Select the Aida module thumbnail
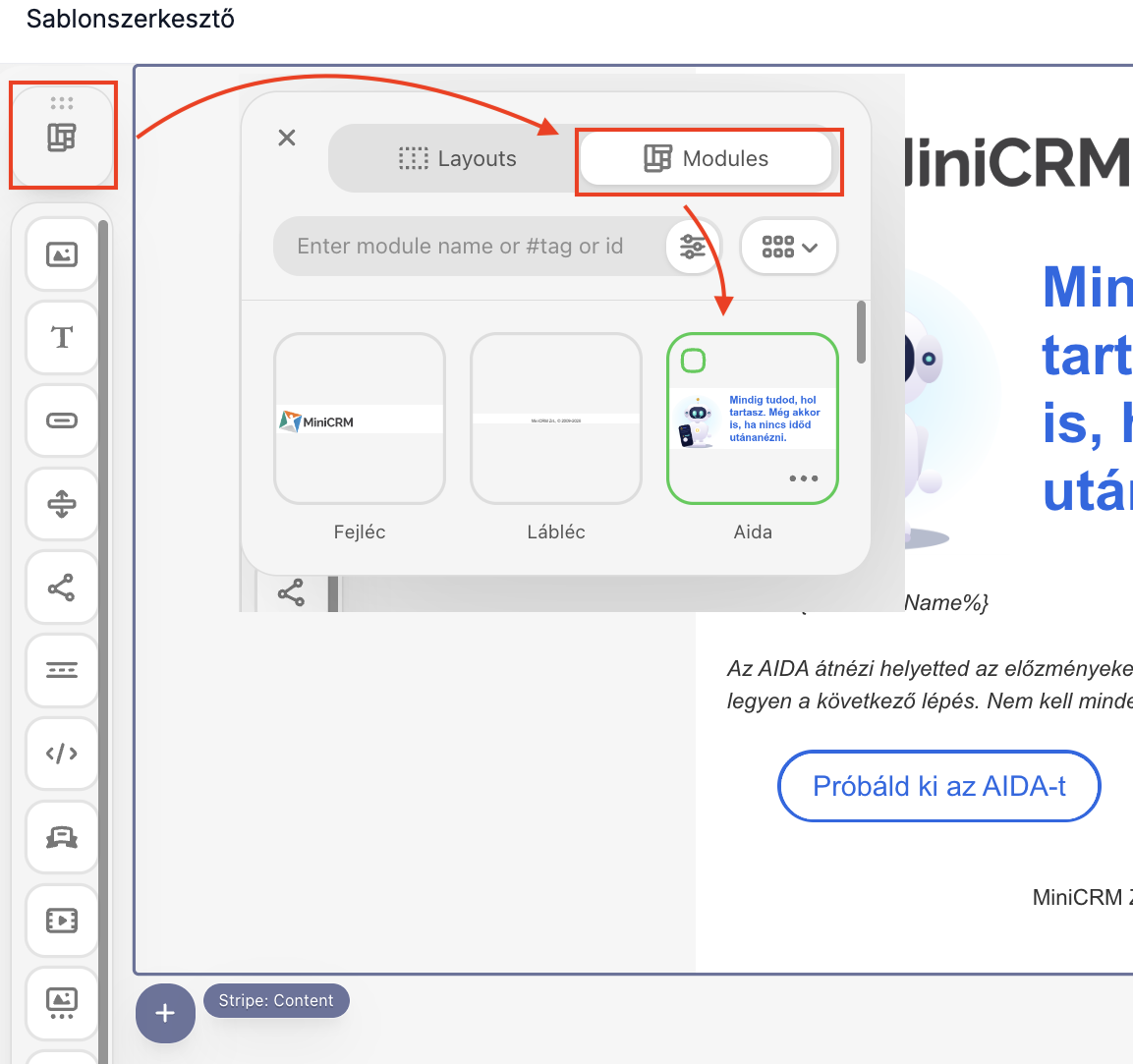 tap(752, 419)
